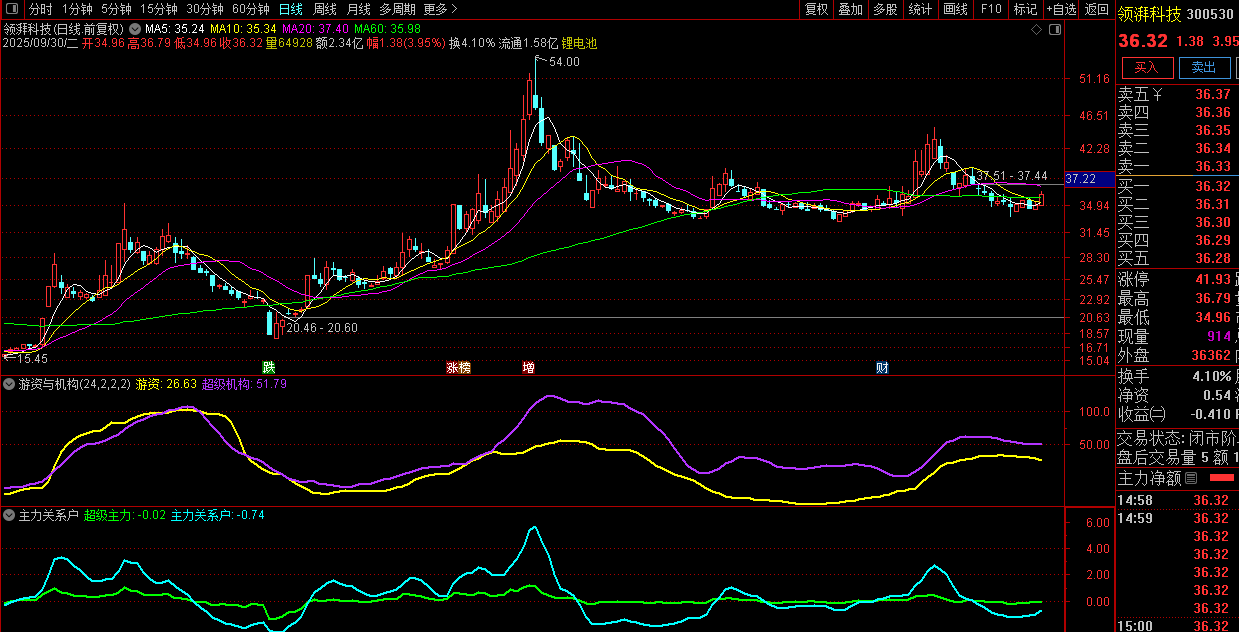This screenshot has width=1239, height=632.
Task: Toggle the left sidebar panel icon
Action: [x=11, y=9]
